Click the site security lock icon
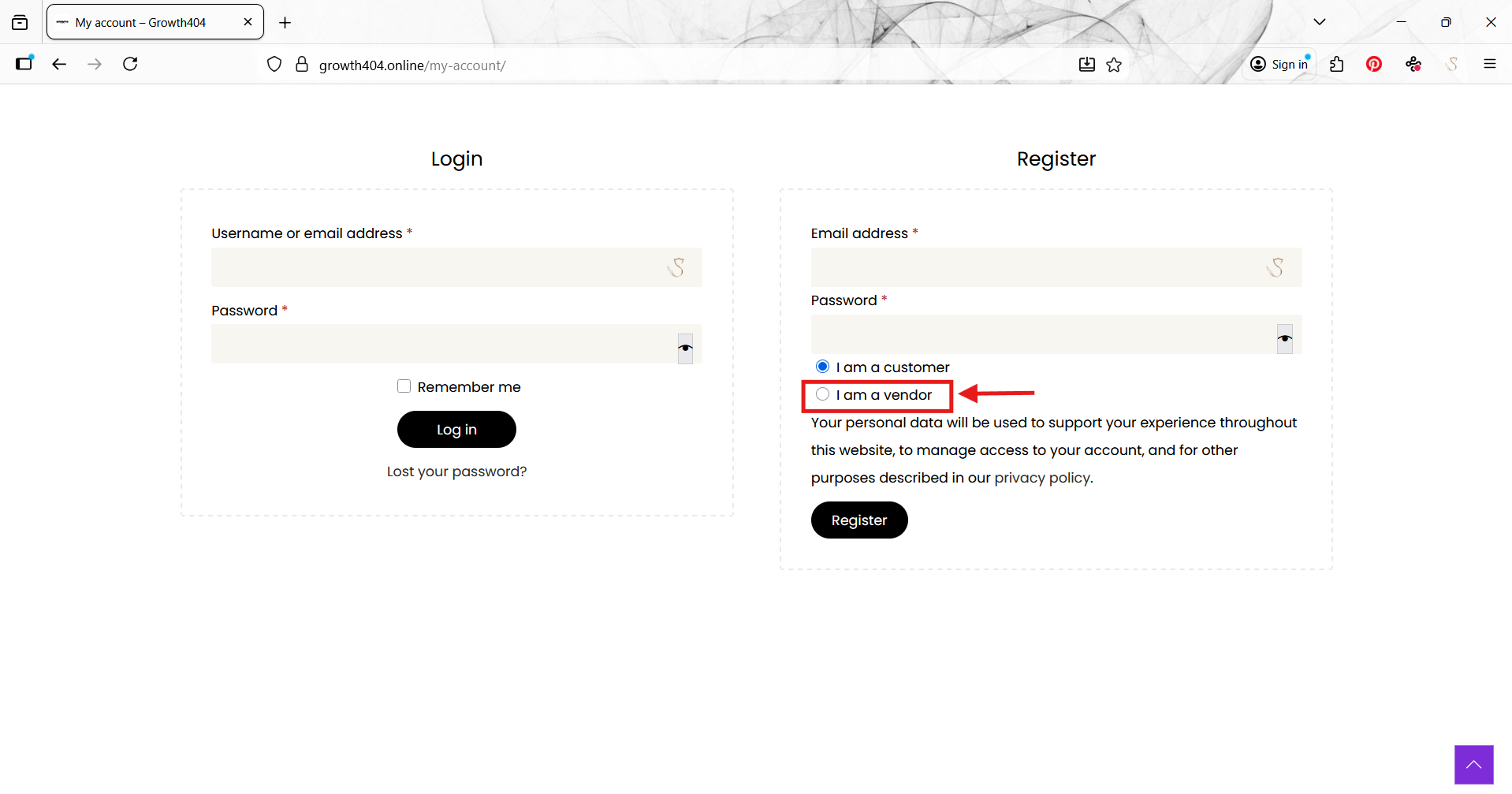Screen dimensions: 1512x794 pyautogui.click(x=301, y=65)
